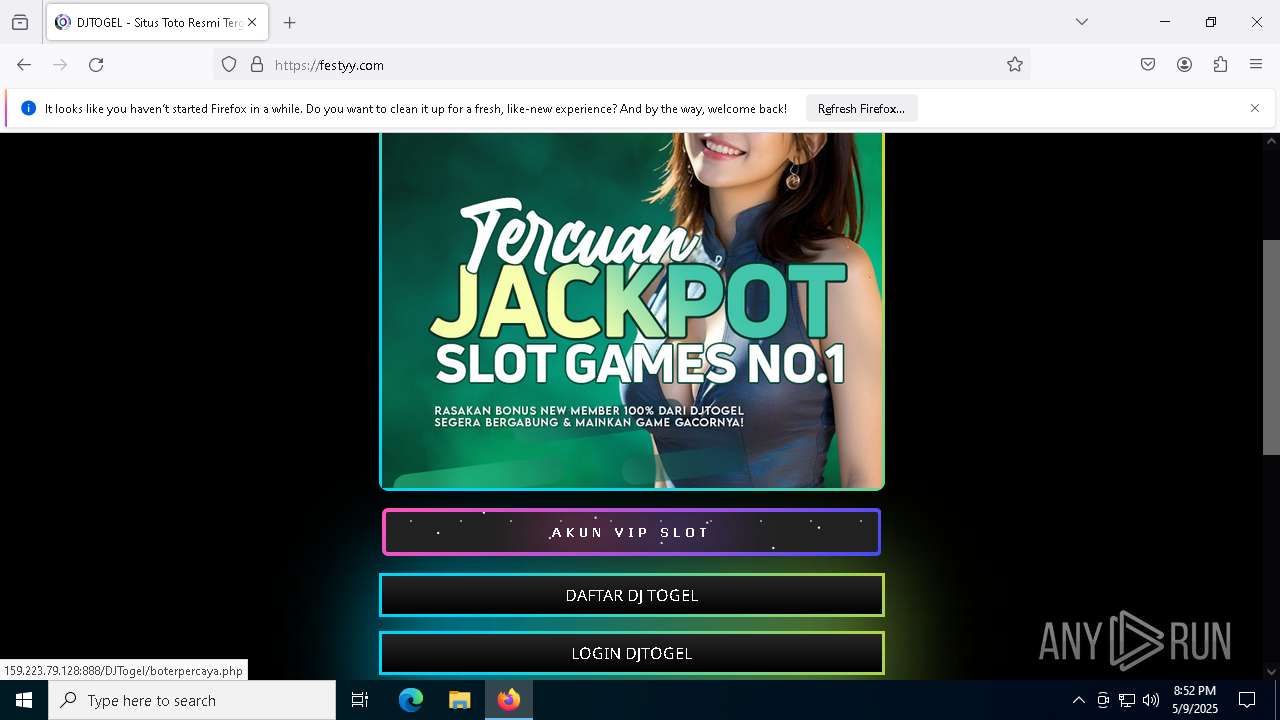Open the network tray icon
Image resolution: width=1280 pixels, height=720 pixels.
pyautogui.click(x=1127, y=700)
